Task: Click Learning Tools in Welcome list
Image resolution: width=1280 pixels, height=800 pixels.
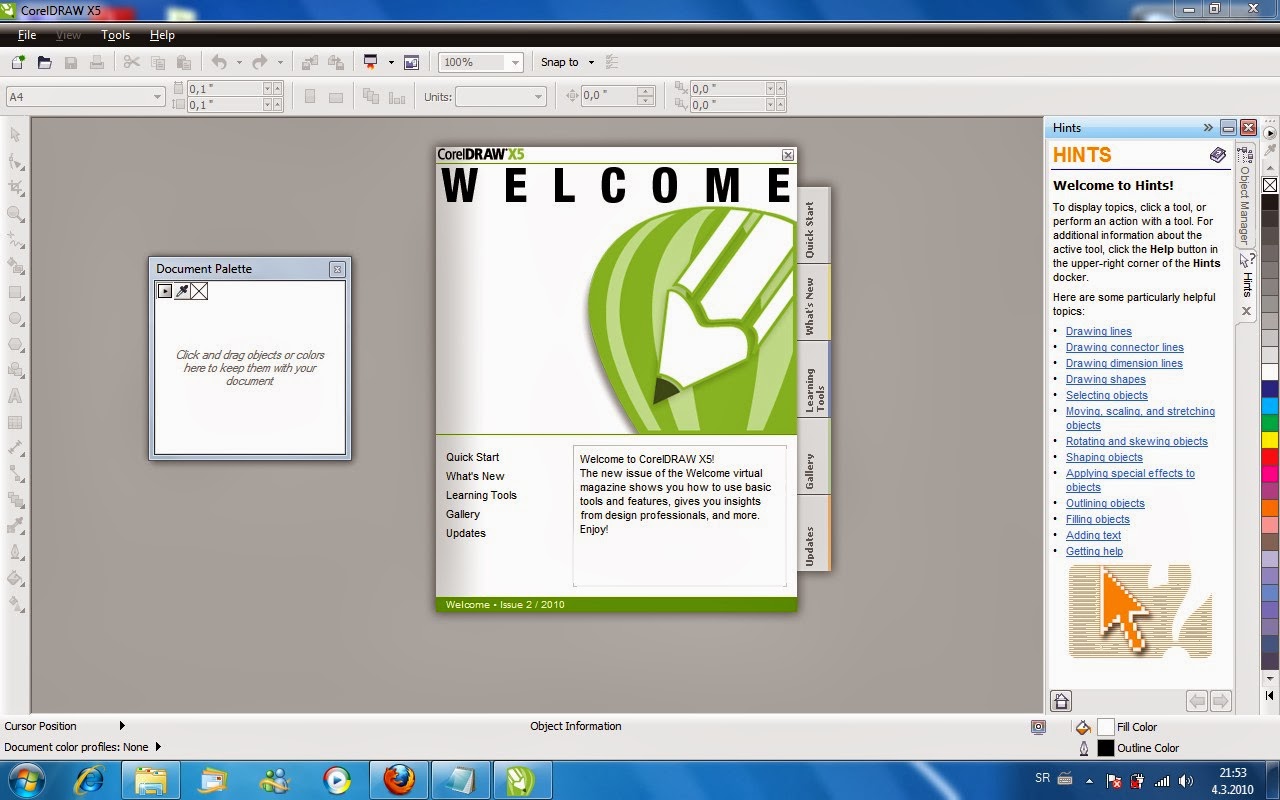Action: point(481,495)
